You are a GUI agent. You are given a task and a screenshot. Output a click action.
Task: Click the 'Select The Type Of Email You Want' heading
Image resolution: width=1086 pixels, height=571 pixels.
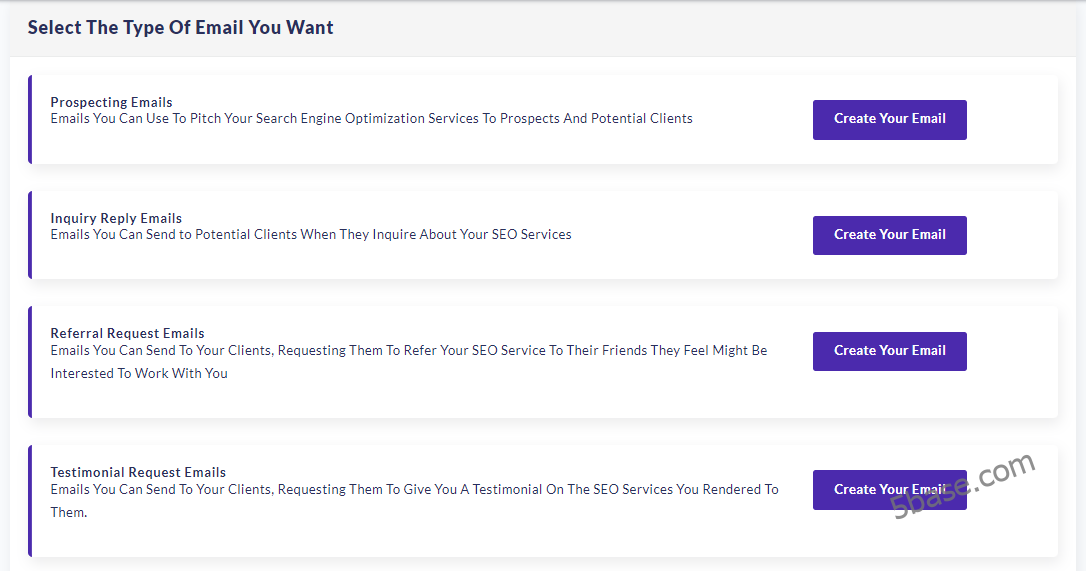point(180,28)
